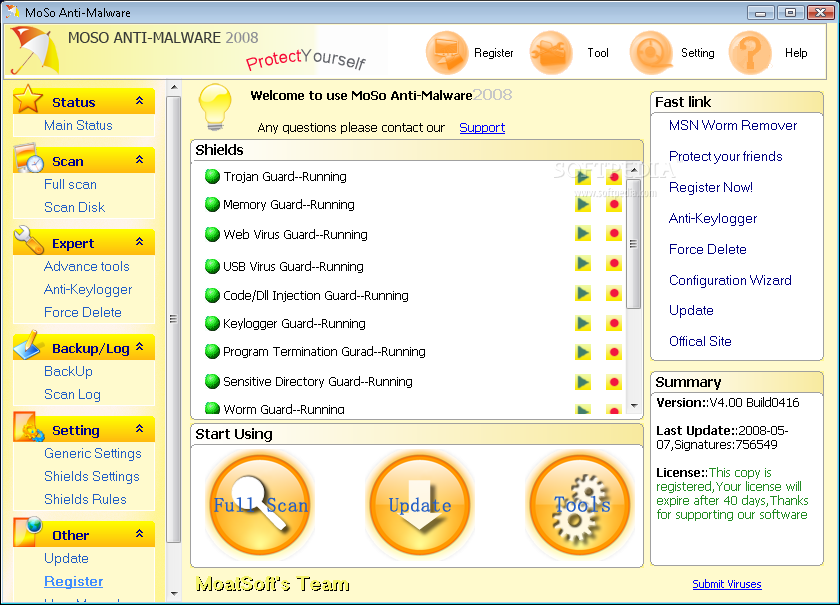The height and width of the screenshot is (605, 840).
Task: Stop Web Virus Guard with red button
Action: (614, 233)
